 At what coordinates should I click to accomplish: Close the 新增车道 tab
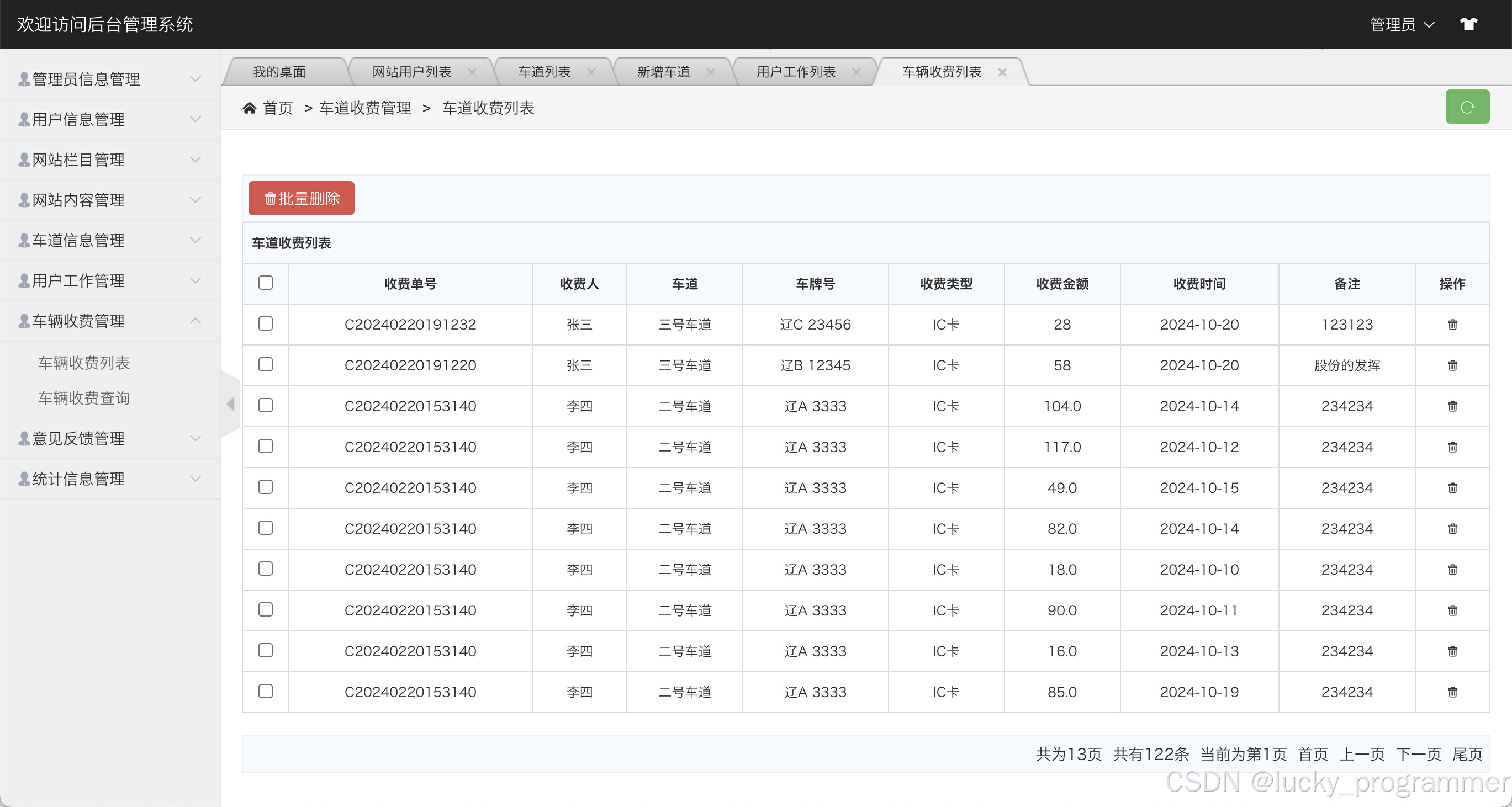[x=710, y=72]
